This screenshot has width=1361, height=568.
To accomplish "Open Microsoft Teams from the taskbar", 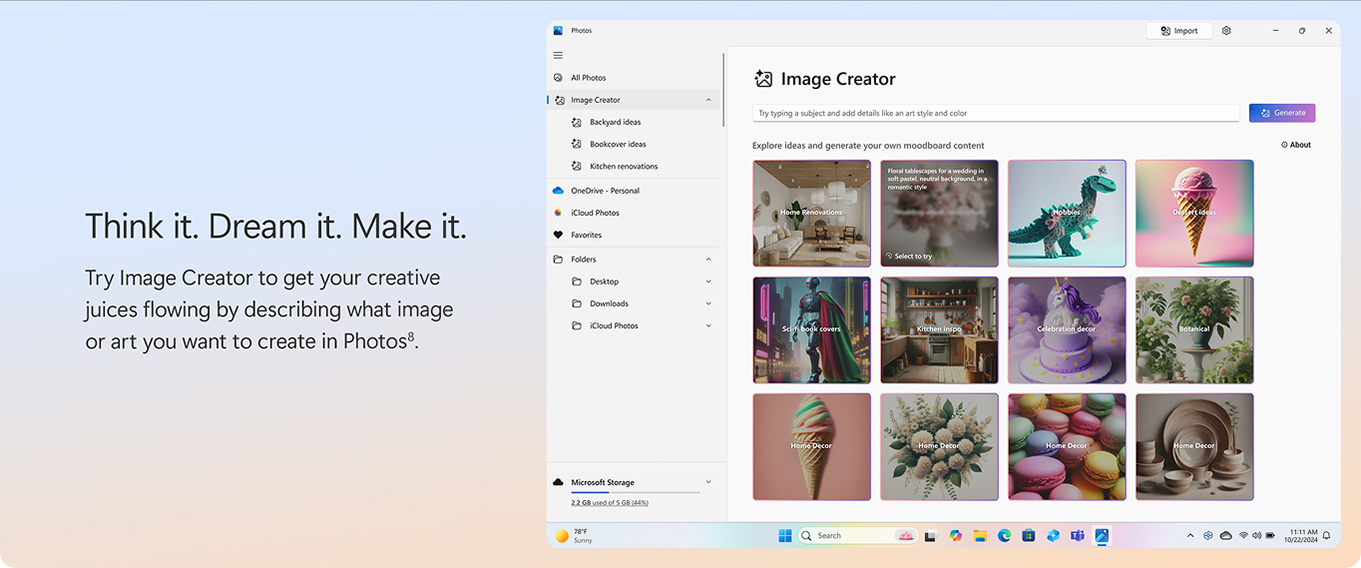I will [x=1077, y=536].
